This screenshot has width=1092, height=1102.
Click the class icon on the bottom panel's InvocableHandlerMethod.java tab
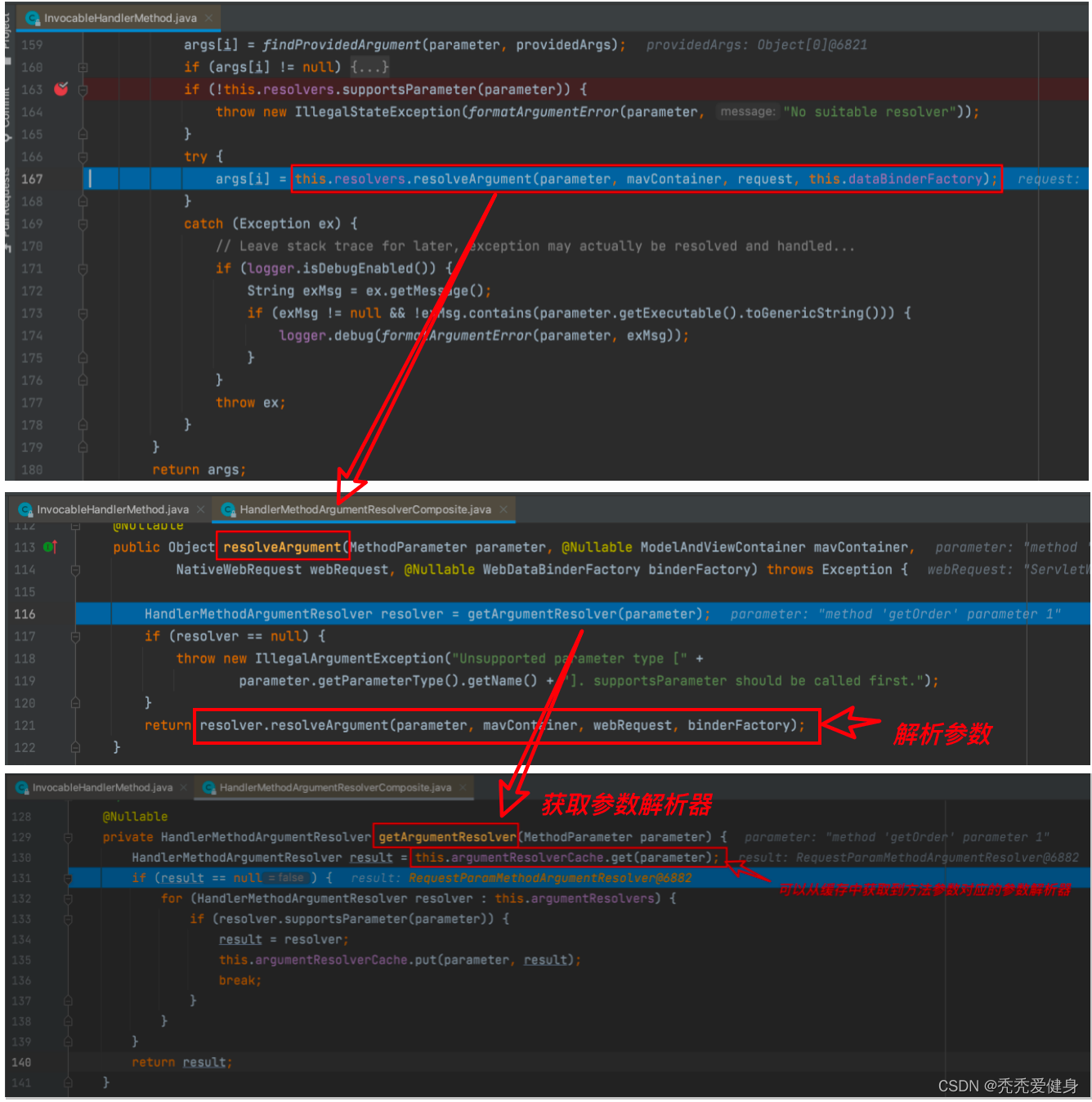coord(22,787)
